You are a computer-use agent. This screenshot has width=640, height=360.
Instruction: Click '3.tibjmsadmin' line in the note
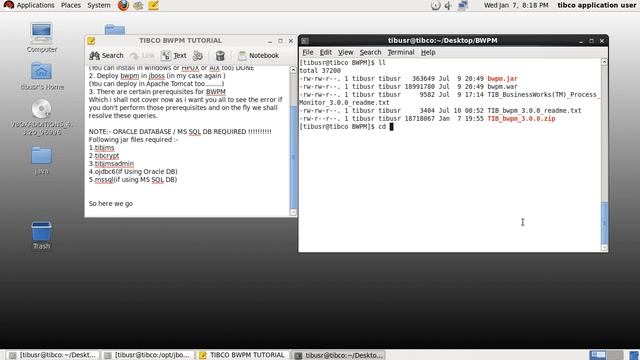point(111,164)
